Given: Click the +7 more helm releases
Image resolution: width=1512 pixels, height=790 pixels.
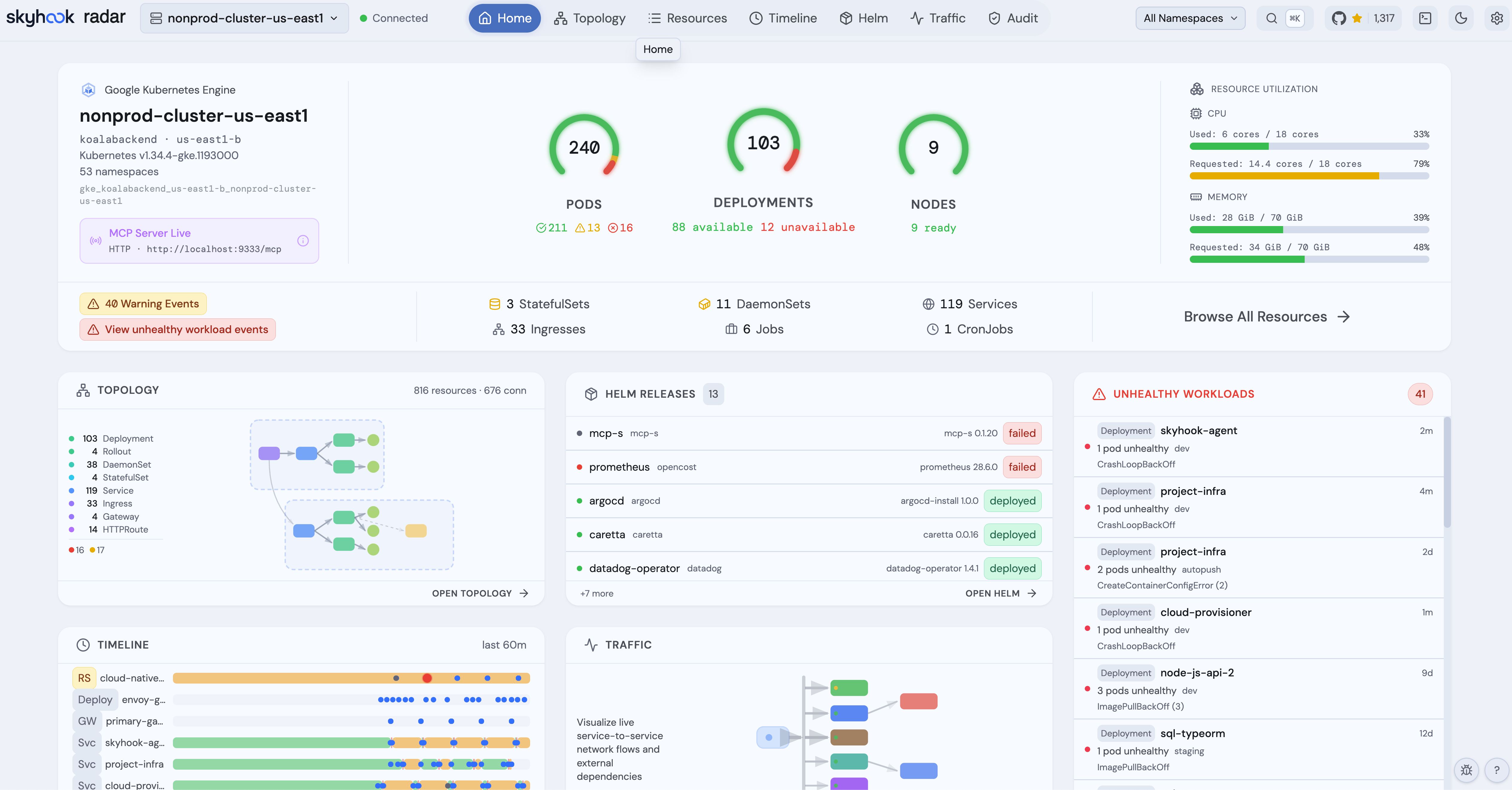Looking at the screenshot, I should point(597,594).
